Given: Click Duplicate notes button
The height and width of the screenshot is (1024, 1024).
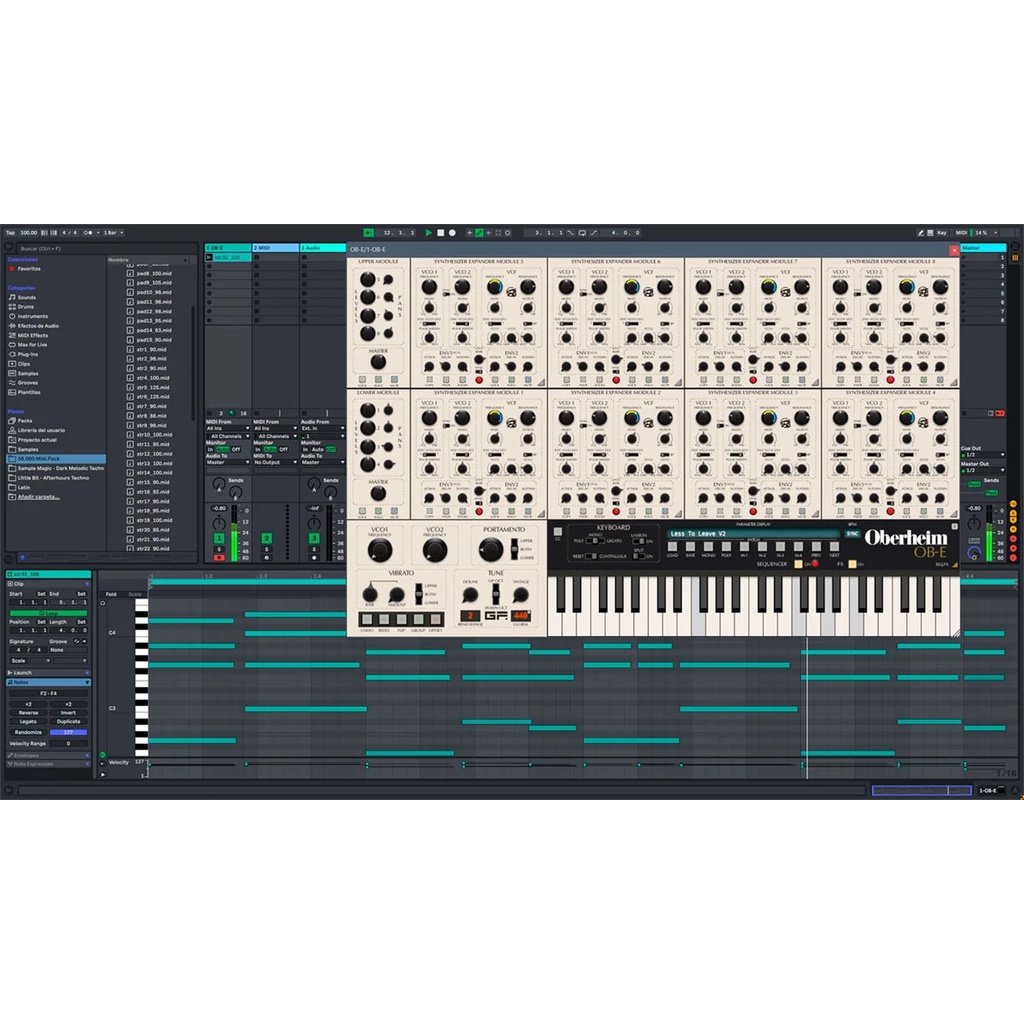Looking at the screenshot, I should [x=68, y=722].
